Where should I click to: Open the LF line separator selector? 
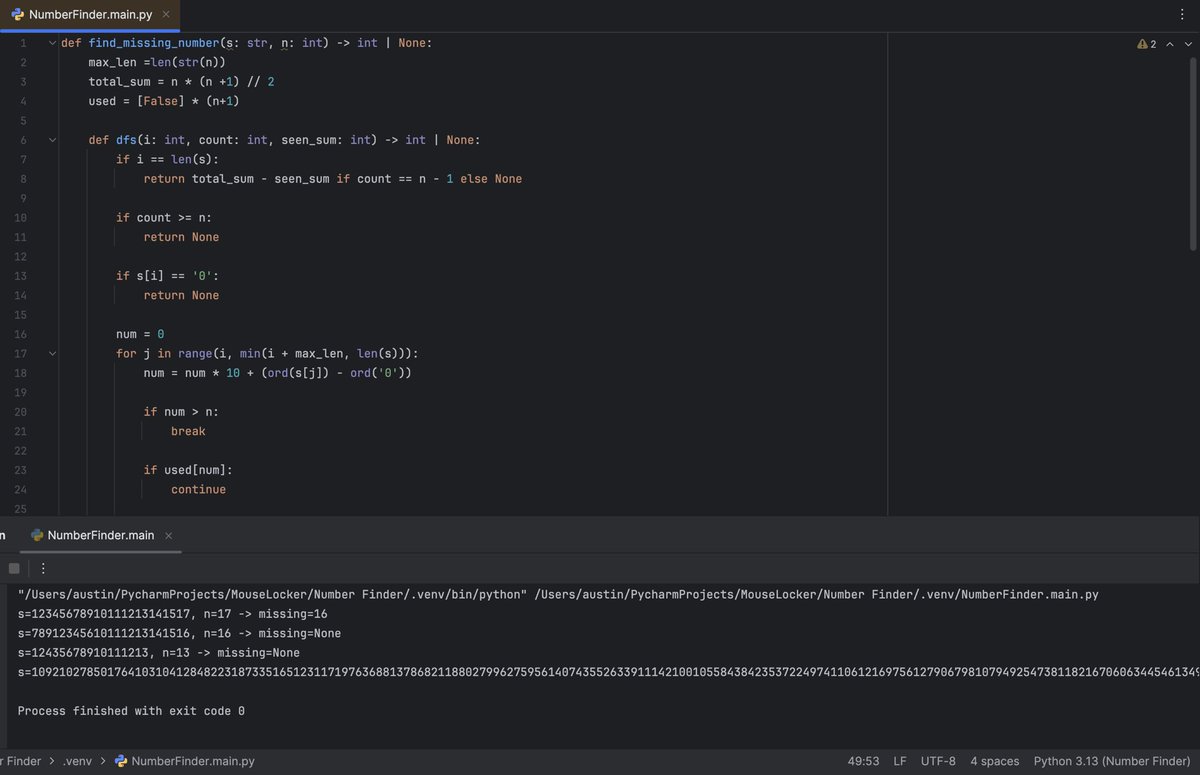click(900, 761)
